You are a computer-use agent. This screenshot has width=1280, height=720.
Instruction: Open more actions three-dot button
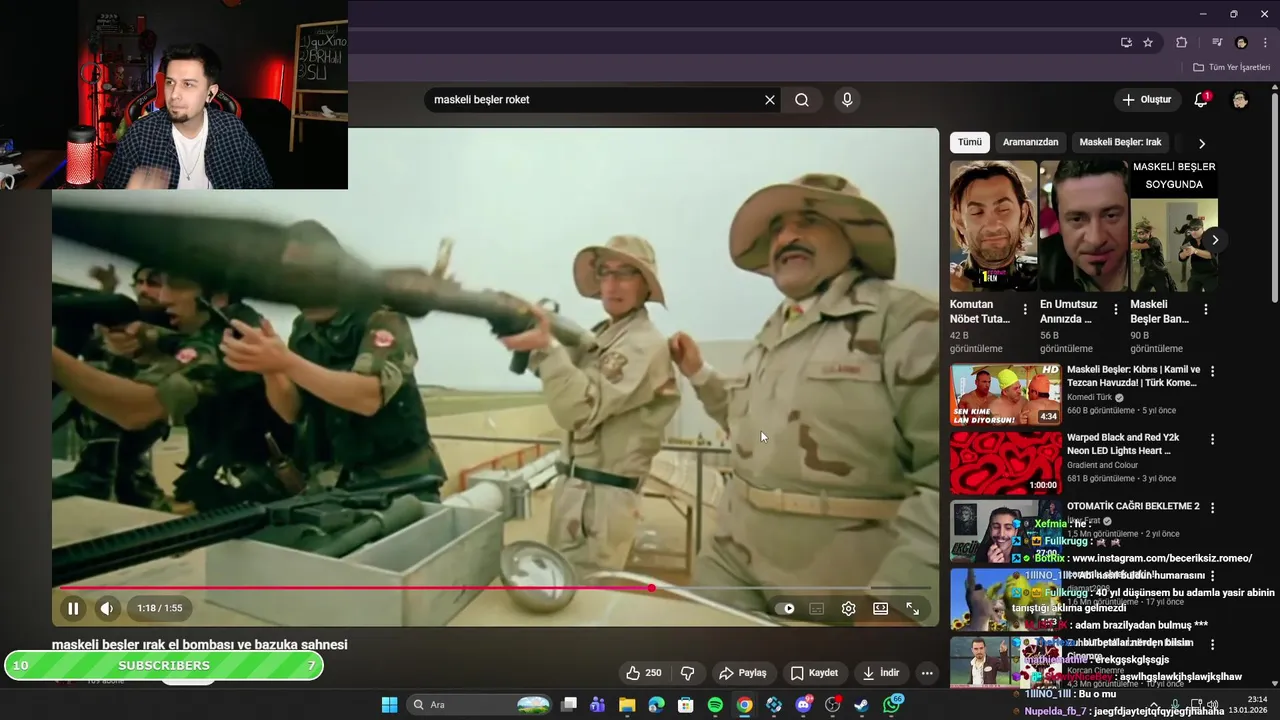tap(927, 673)
